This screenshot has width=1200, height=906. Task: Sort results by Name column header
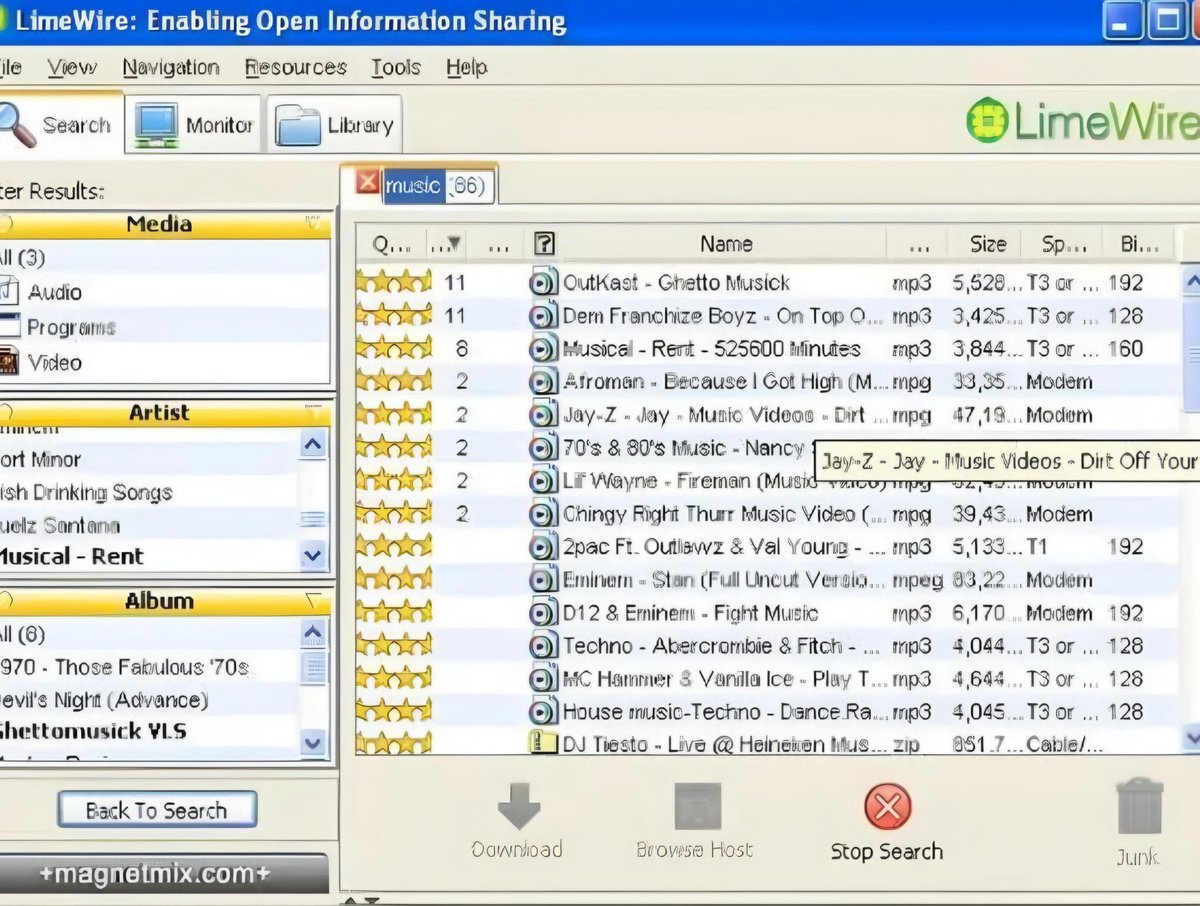[x=726, y=243]
